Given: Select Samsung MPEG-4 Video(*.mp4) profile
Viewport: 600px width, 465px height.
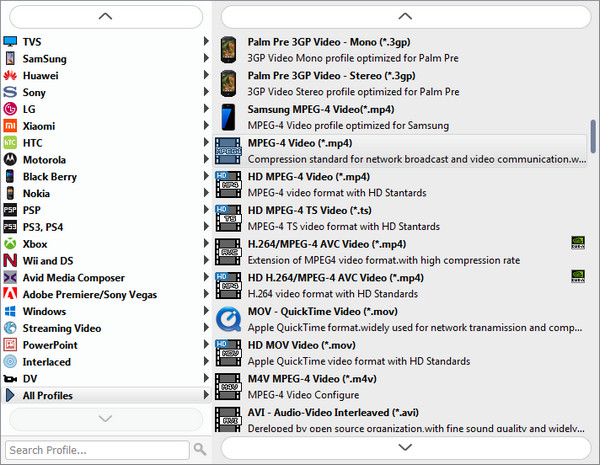Looking at the screenshot, I should click(x=400, y=117).
